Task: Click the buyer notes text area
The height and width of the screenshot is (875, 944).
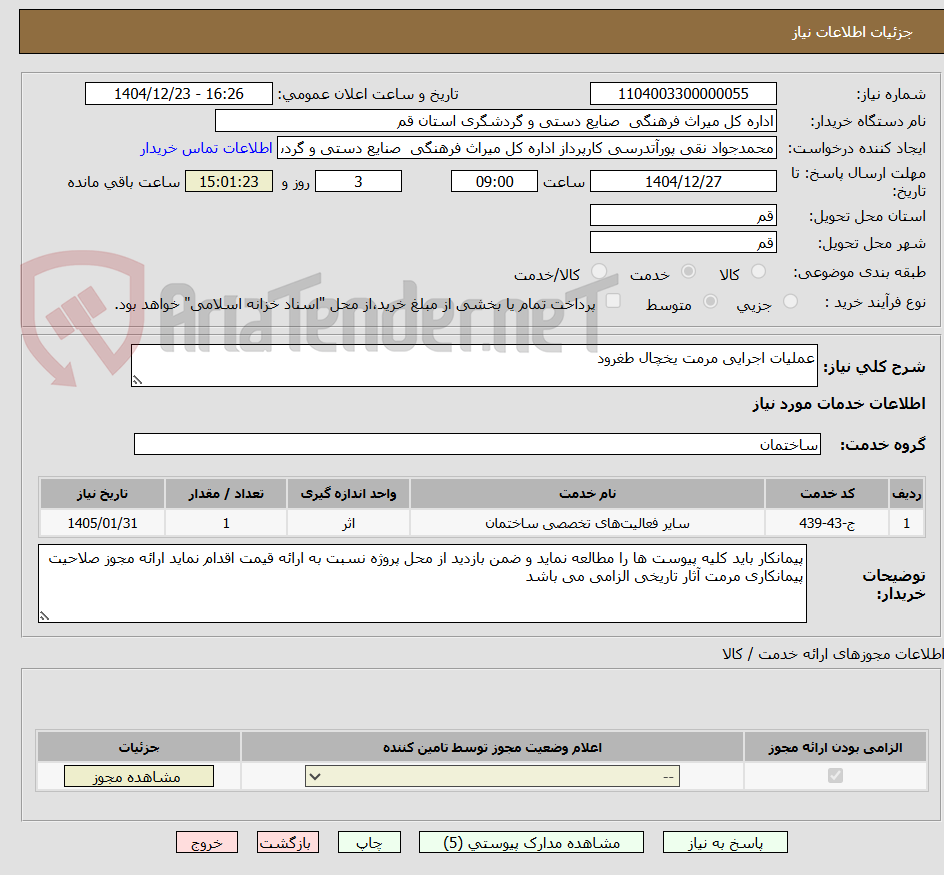Action: (422, 583)
